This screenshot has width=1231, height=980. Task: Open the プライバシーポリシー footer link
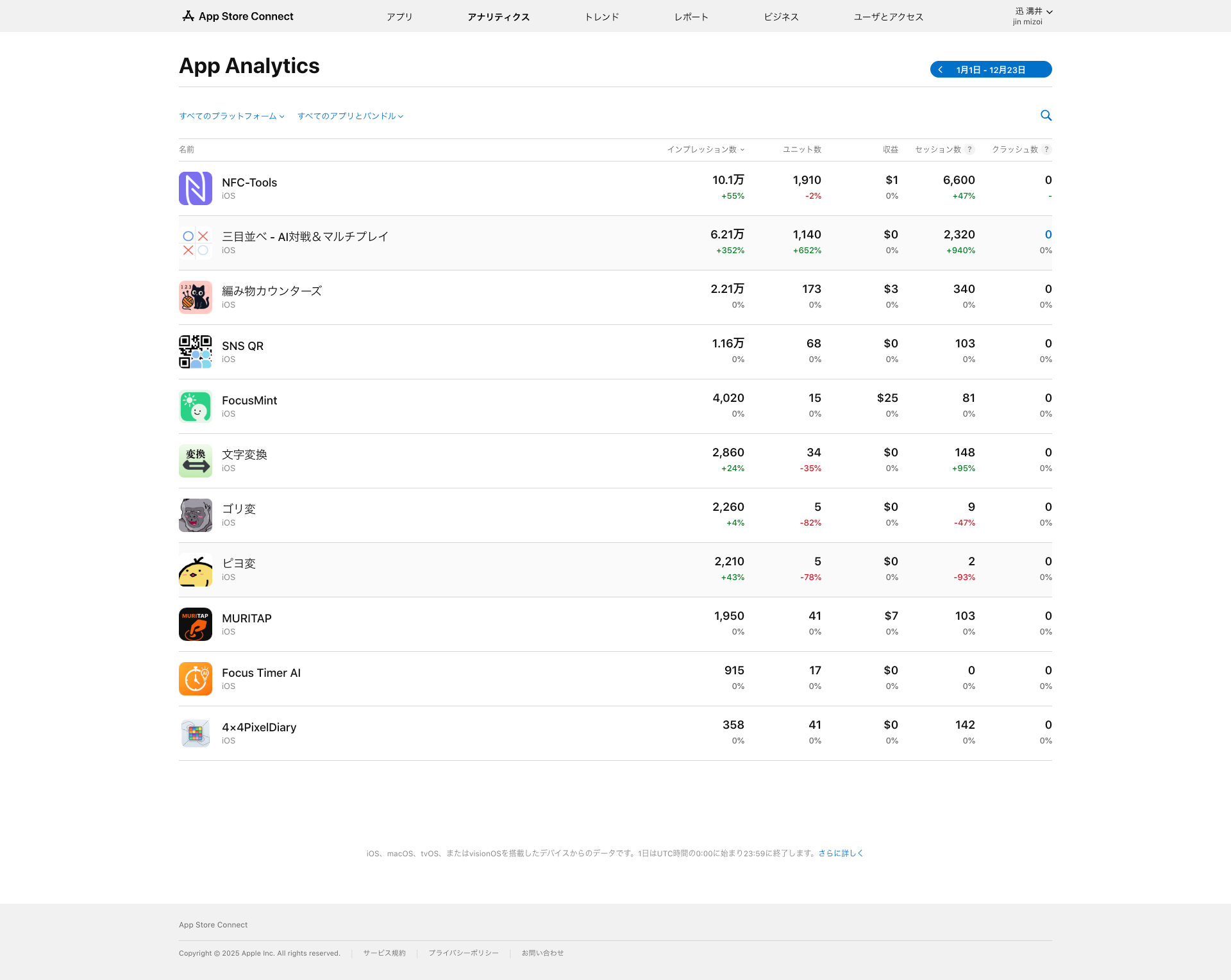coord(463,953)
